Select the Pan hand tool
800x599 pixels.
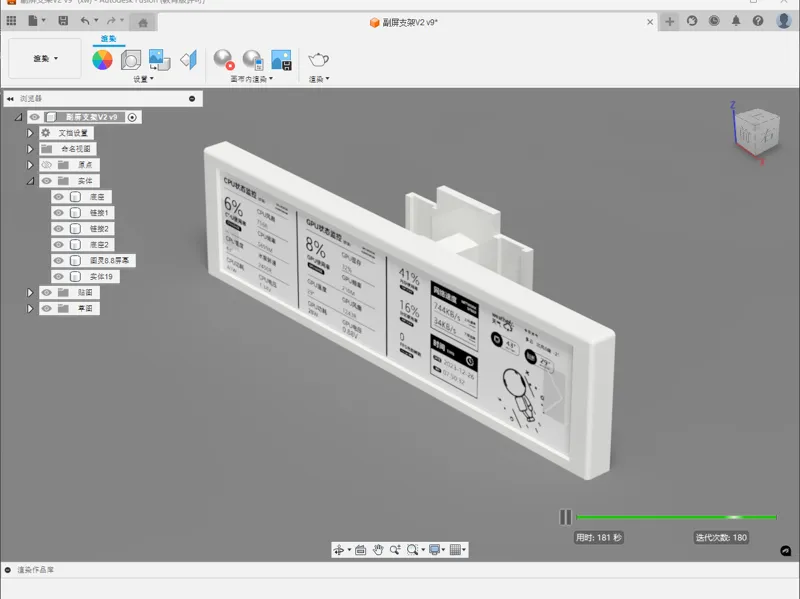(x=378, y=550)
